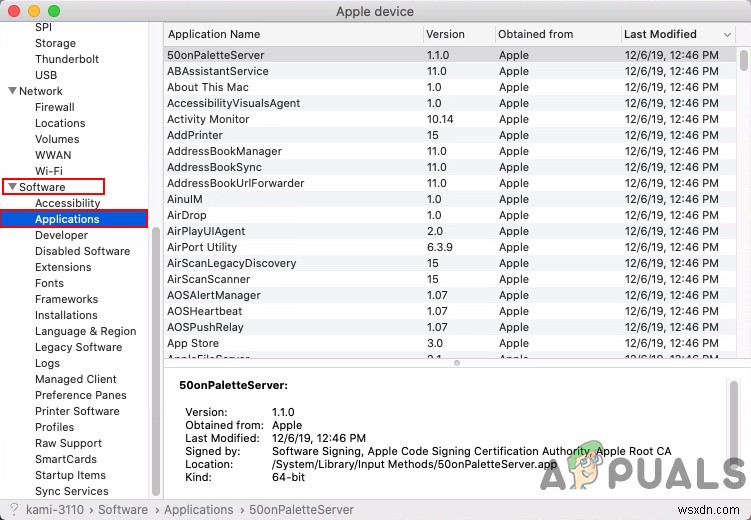The width and height of the screenshot is (751, 520).
Task: Select the Activity Monitor row
Action: [450, 119]
